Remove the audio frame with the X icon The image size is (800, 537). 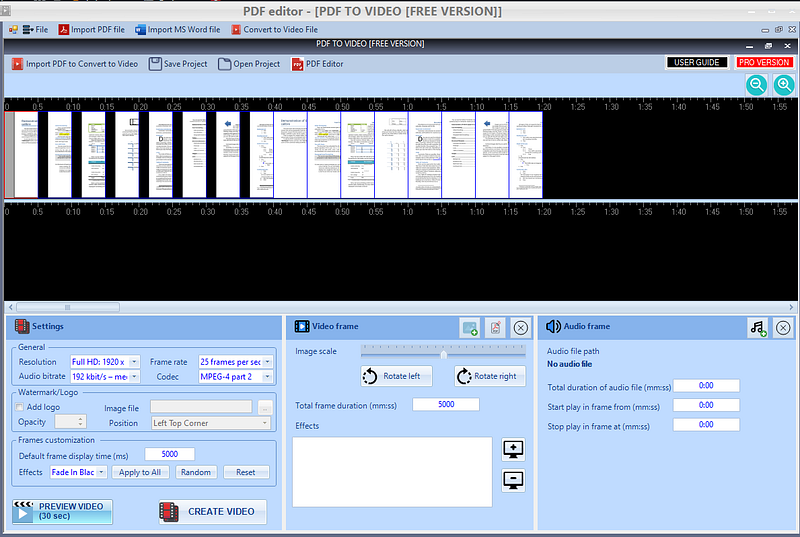[783, 327]
